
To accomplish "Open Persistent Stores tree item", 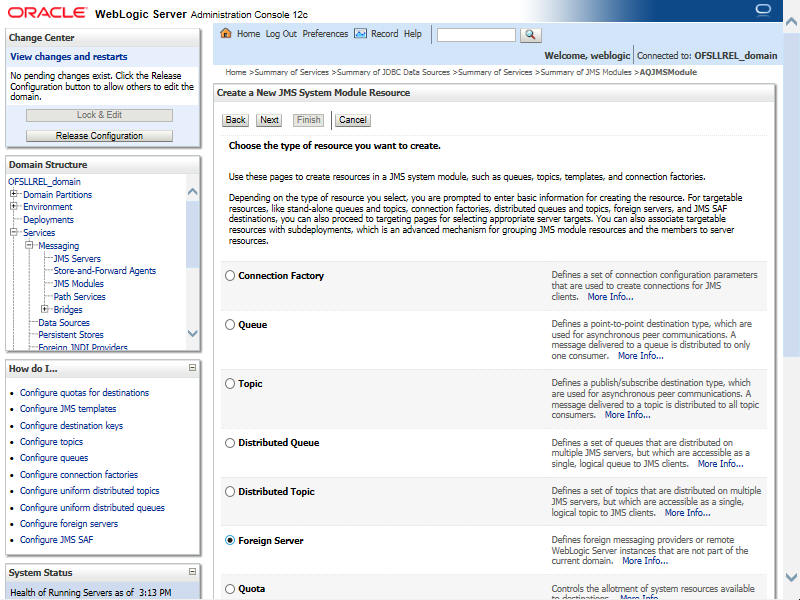I will 71,335.
